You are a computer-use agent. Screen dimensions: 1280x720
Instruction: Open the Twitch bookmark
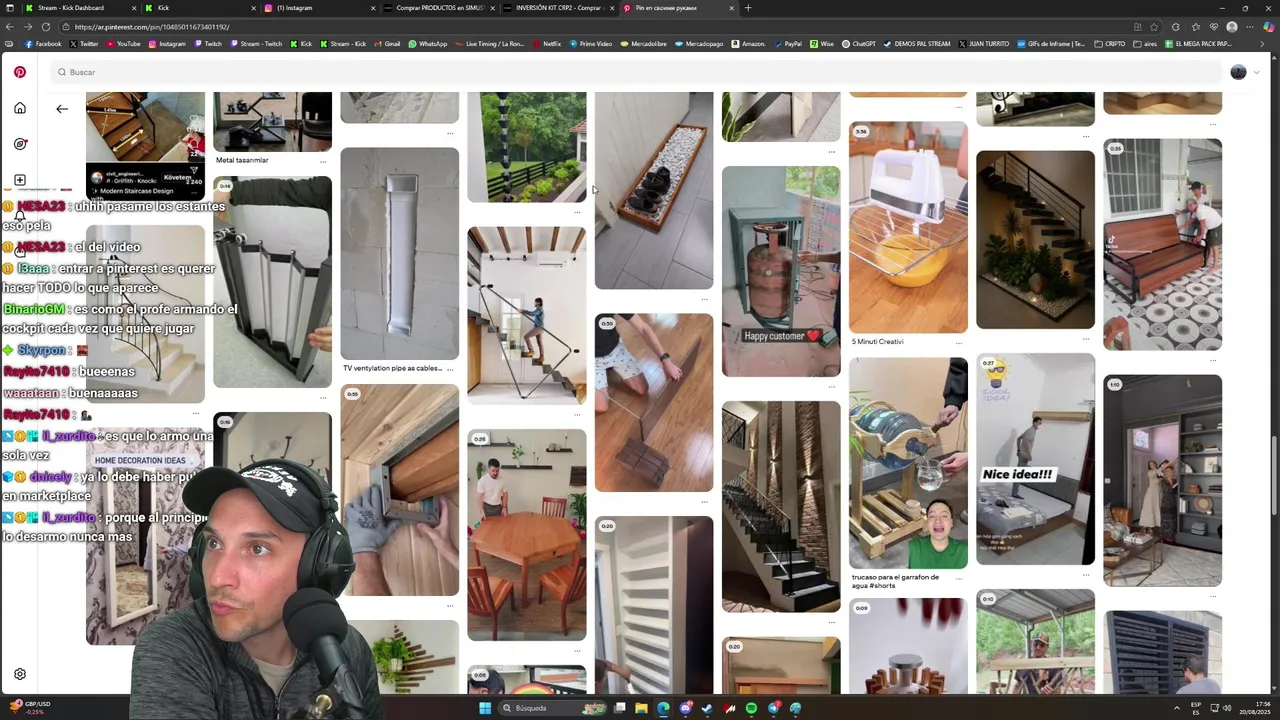coord(208,44)
